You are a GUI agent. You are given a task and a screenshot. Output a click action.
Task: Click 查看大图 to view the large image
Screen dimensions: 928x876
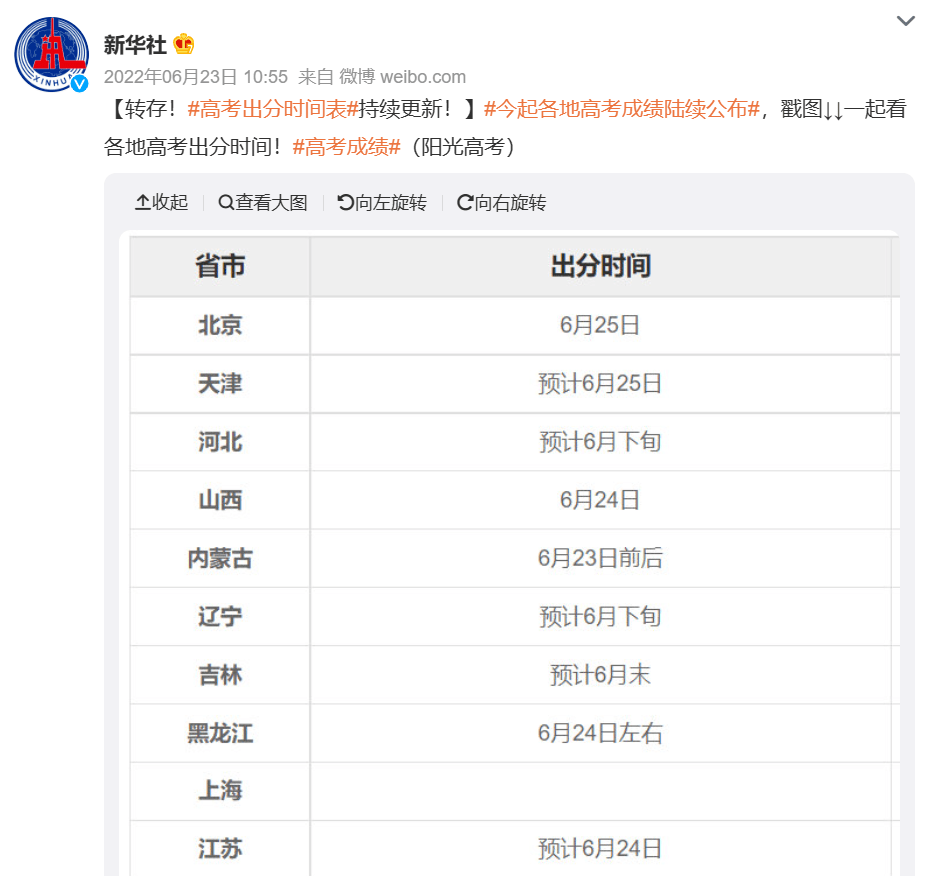263,202
